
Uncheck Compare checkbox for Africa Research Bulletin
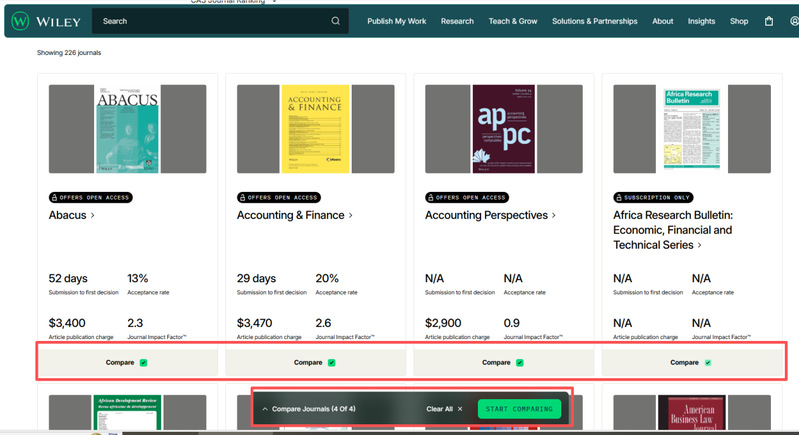pyautogui.click(x=708, y=363)
